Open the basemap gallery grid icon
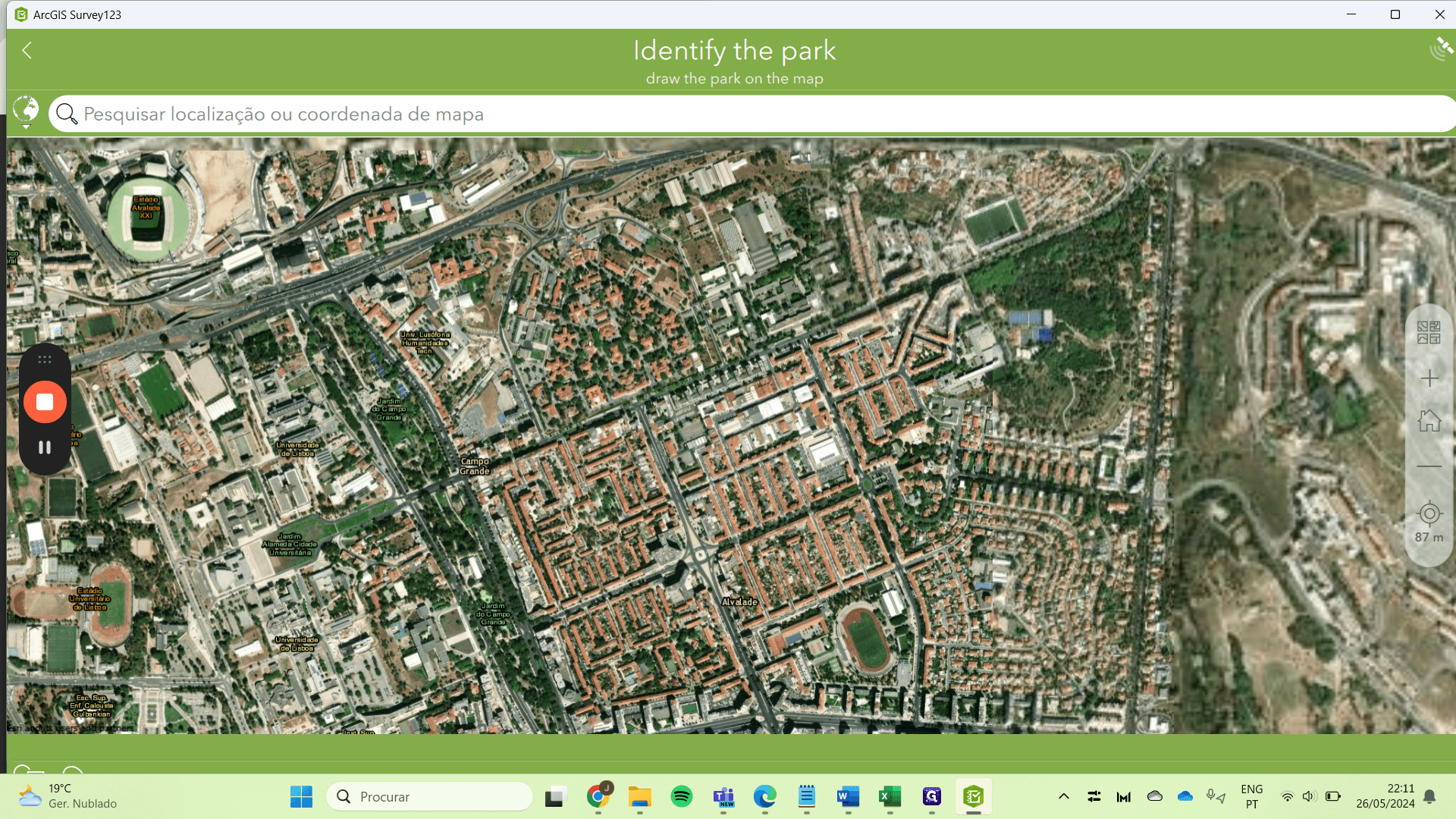This screenshot has width=1456, height=819. click(1429, 332)
